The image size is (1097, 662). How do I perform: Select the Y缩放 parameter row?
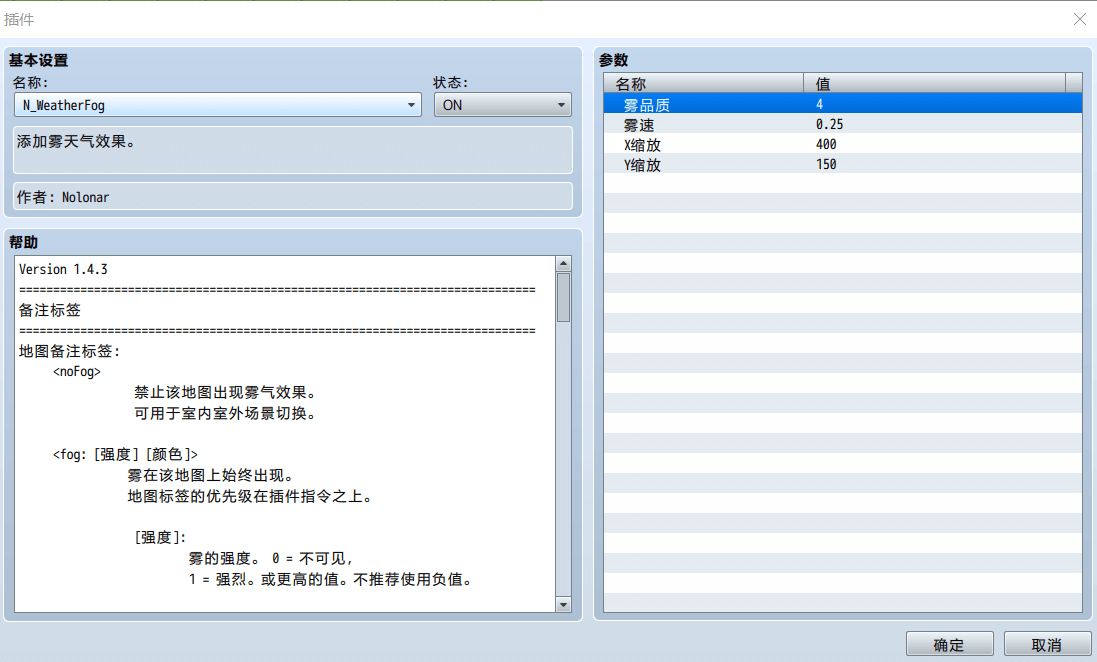pos(842,164)
